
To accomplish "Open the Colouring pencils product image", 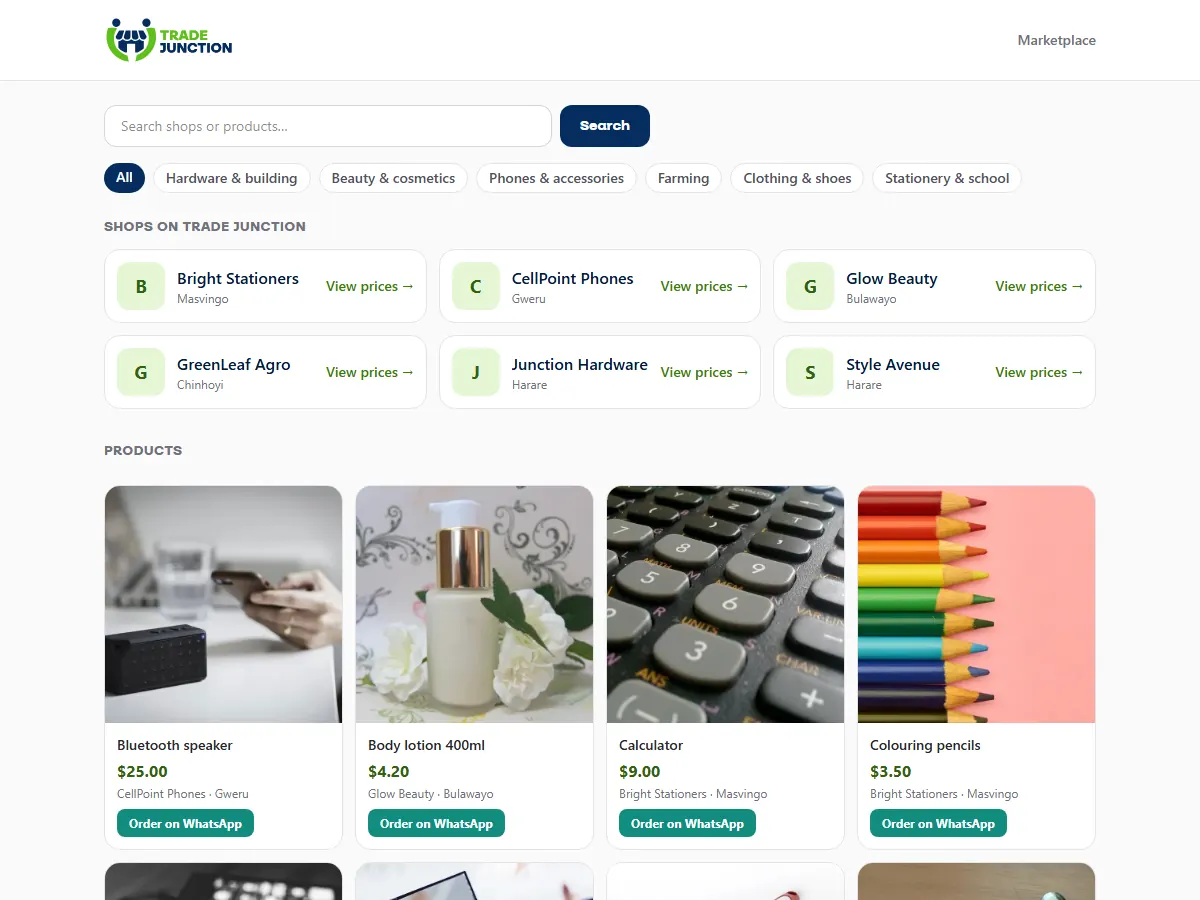I will (977, 604).
